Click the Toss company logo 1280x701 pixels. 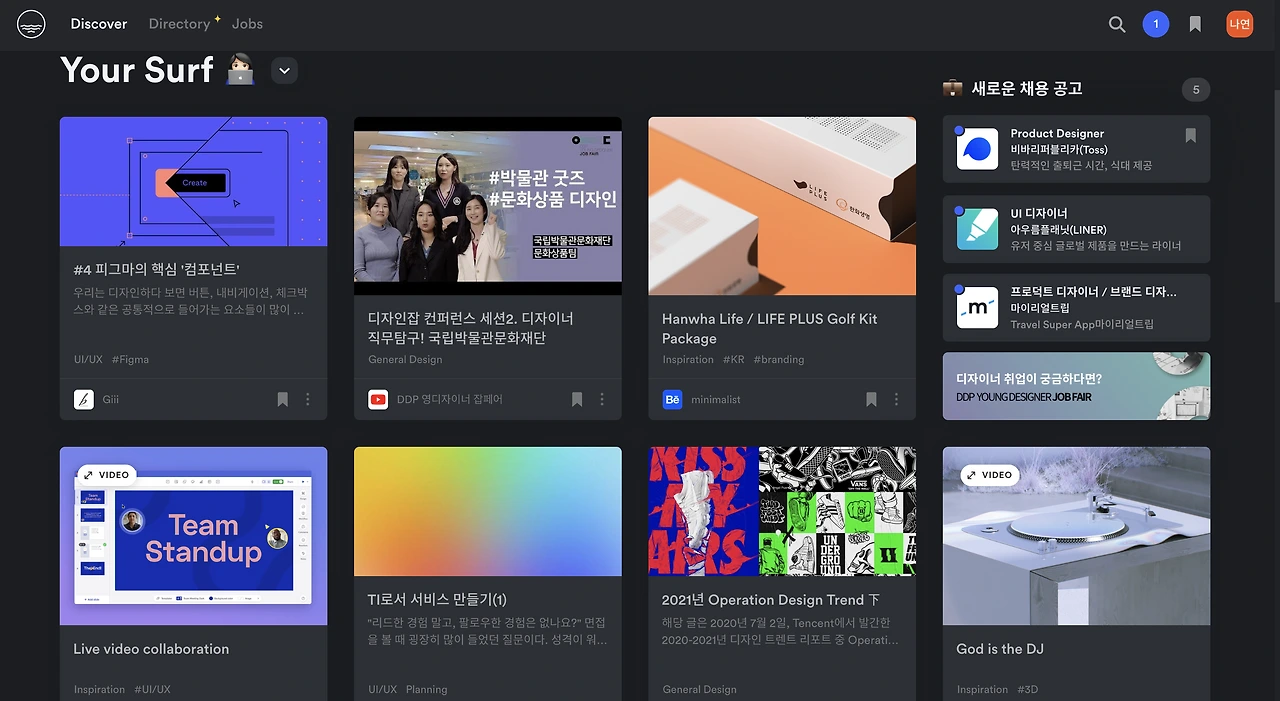977,149
